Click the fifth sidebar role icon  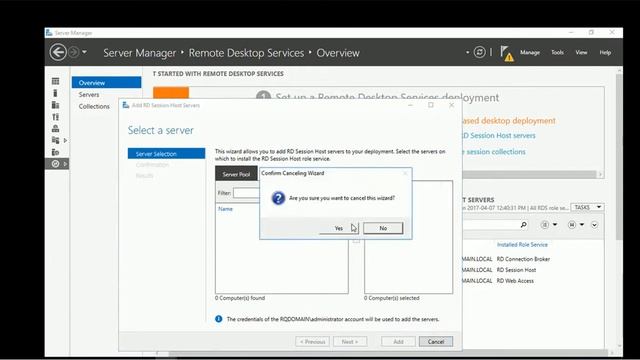56,129
